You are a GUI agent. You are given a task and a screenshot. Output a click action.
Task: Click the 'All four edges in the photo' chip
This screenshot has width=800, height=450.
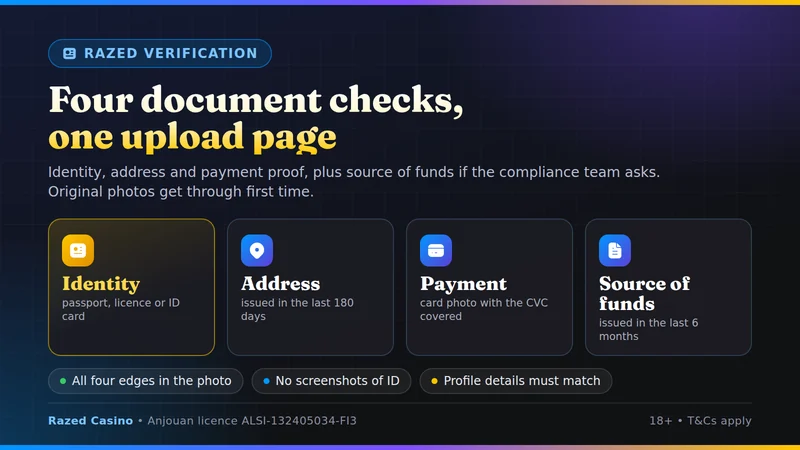(x=145, y=381)
